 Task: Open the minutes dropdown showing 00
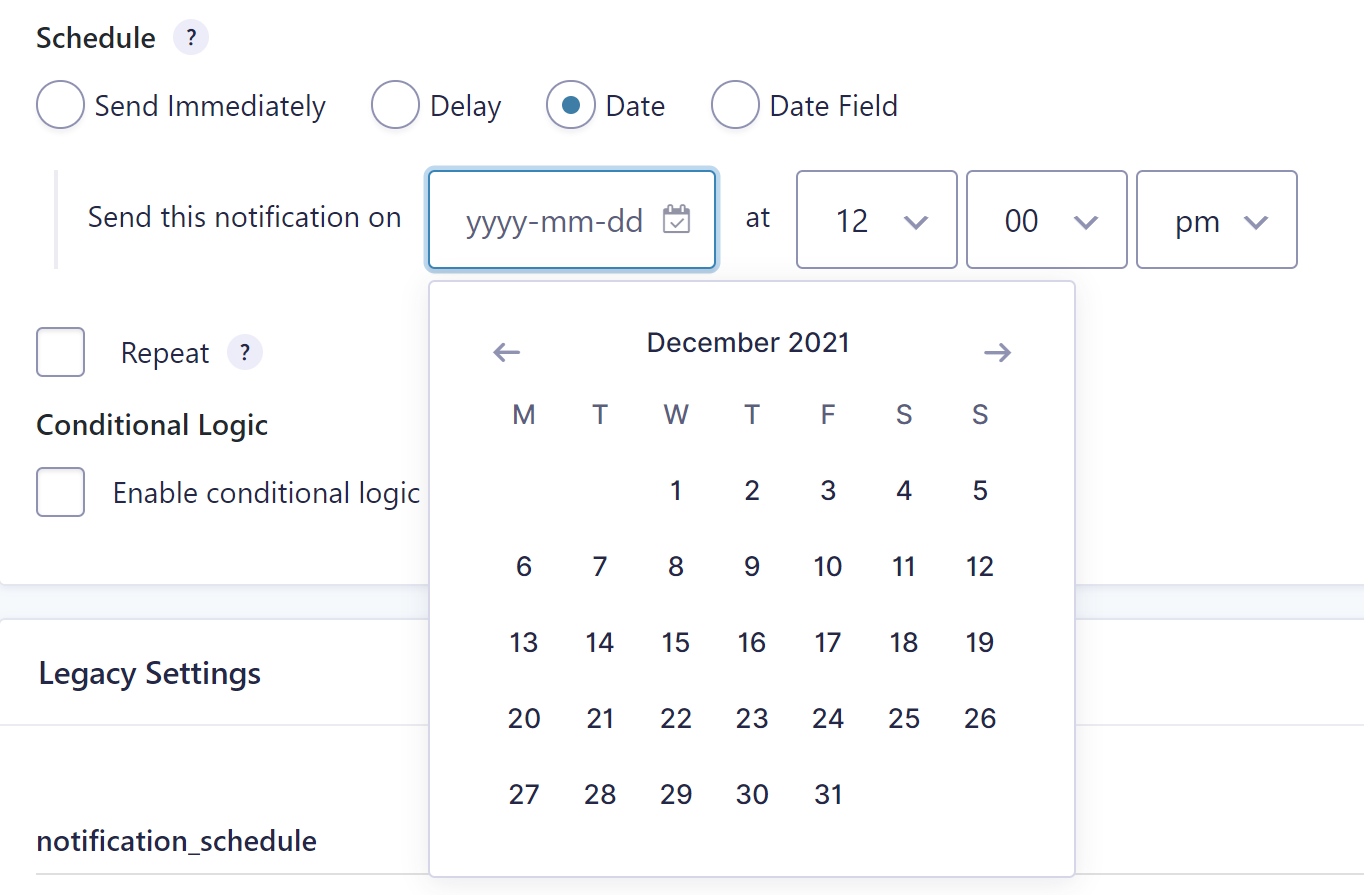click(1046, 220)
